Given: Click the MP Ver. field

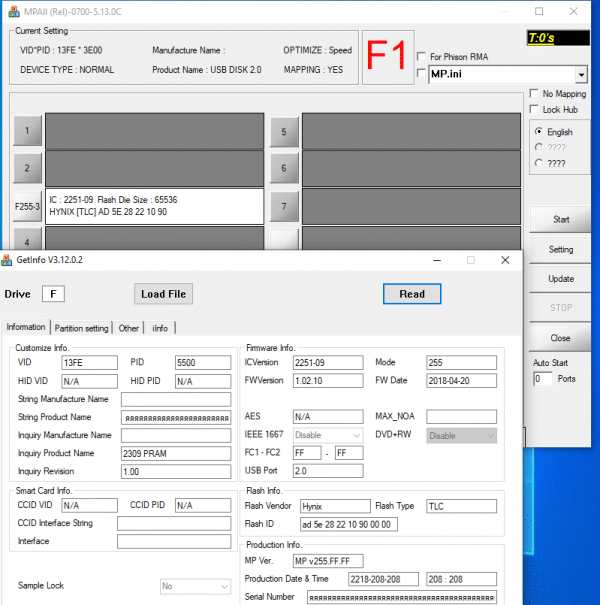Looking at the screenshot, I should click(x=328, y=561).
